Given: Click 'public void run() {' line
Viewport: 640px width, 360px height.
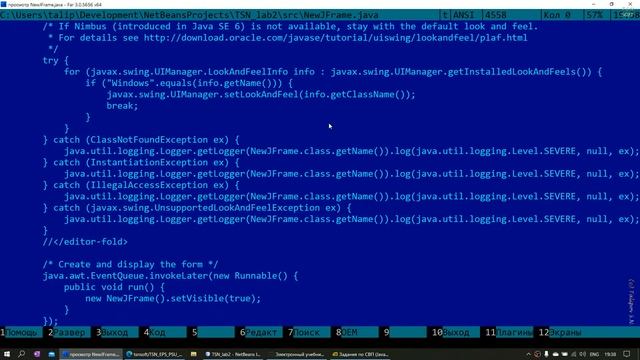Looking at the screenshot, I should pos(114,287).
